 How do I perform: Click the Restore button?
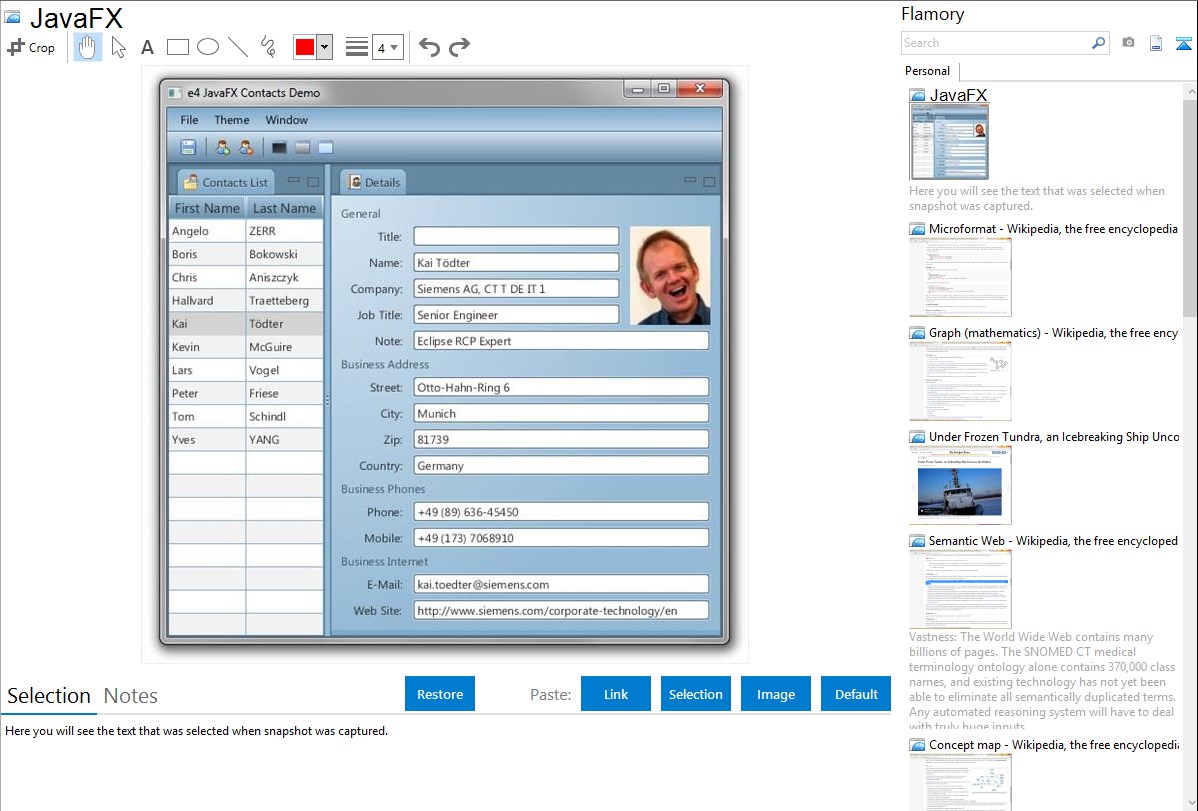(x=440, y=694)
